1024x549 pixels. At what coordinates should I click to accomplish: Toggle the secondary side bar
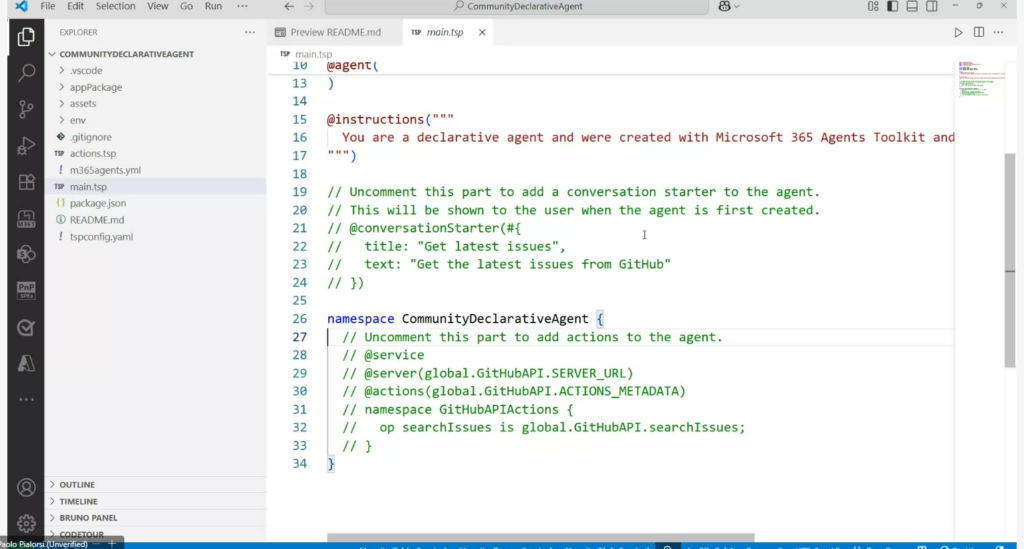pos(932,7)
